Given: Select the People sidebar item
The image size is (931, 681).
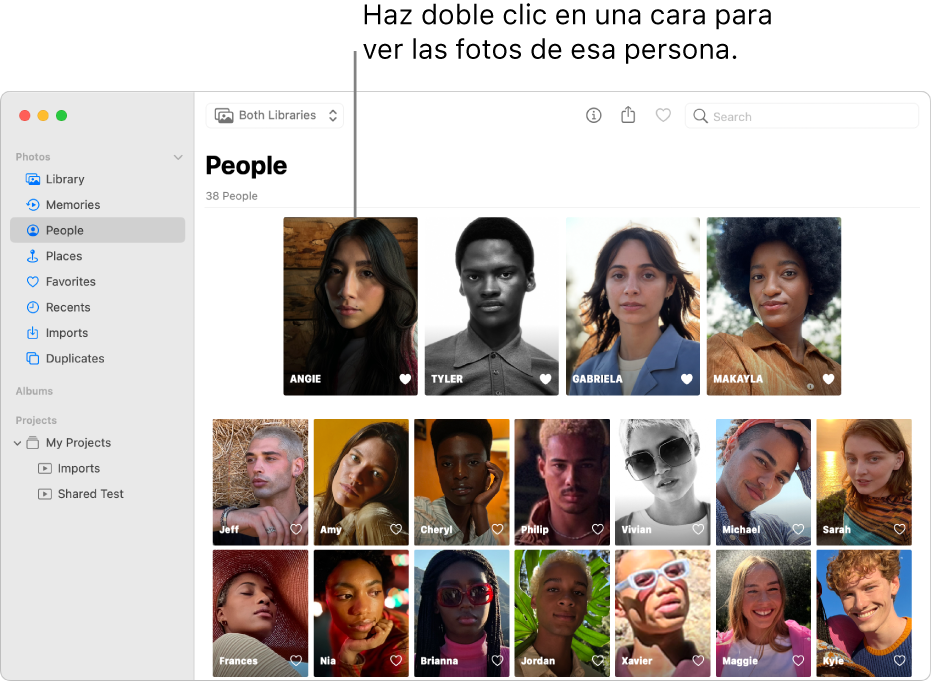Looking at the screenshot, I should [64, 230].
